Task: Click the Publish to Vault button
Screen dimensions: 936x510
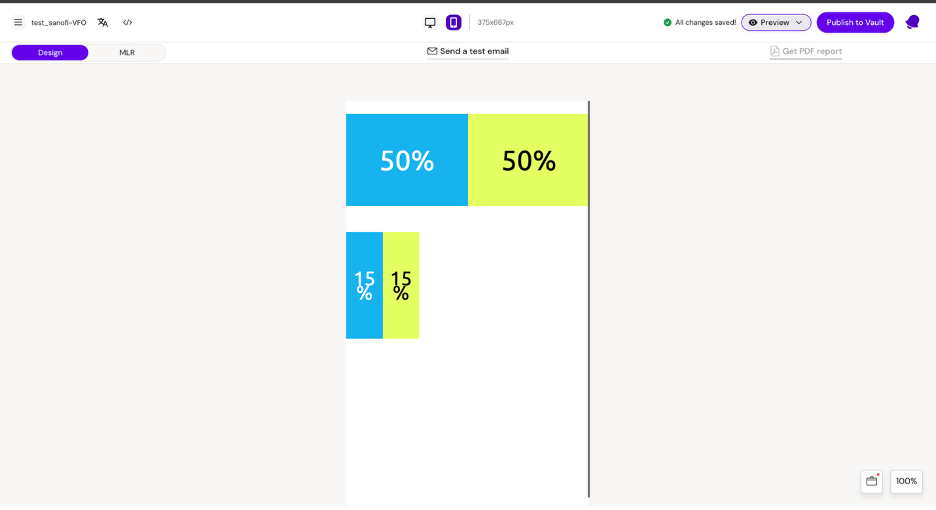Action: tap(855, 22)
